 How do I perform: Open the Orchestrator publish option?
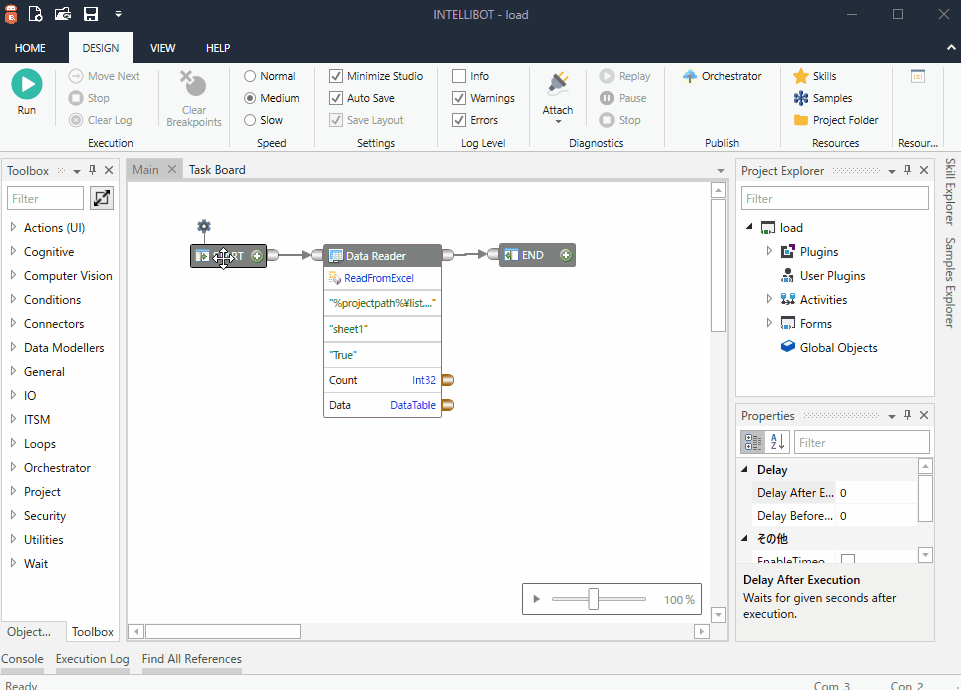pyautogui.click(x=722, y=76)
